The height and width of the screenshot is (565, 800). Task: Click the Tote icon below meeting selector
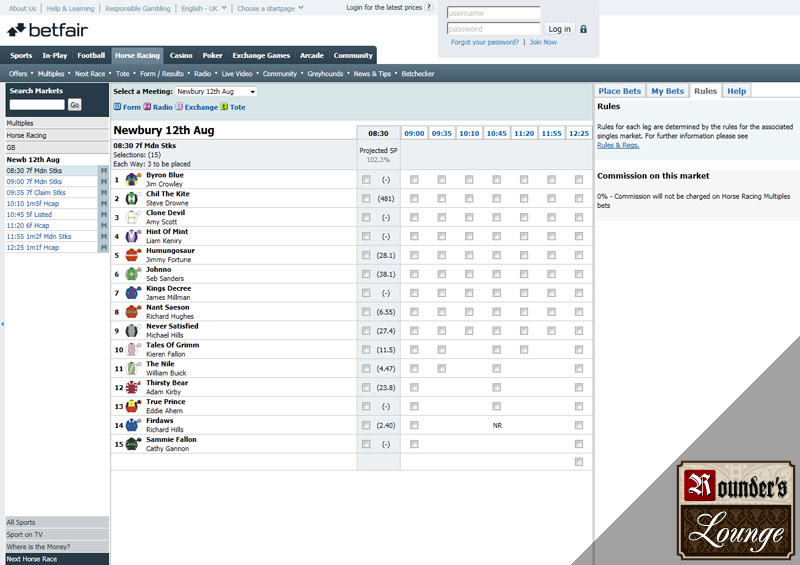point(224,107)
